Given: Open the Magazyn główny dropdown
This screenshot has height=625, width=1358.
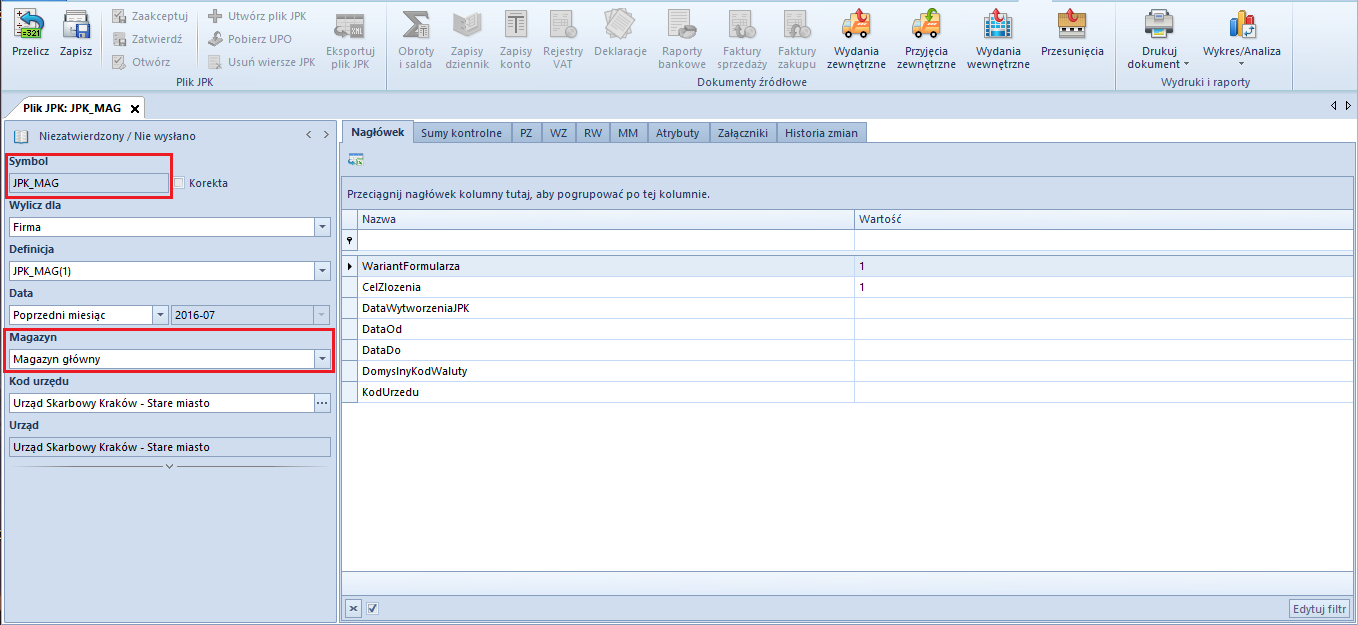Looking at the screenshot, I should coord(322,359).
